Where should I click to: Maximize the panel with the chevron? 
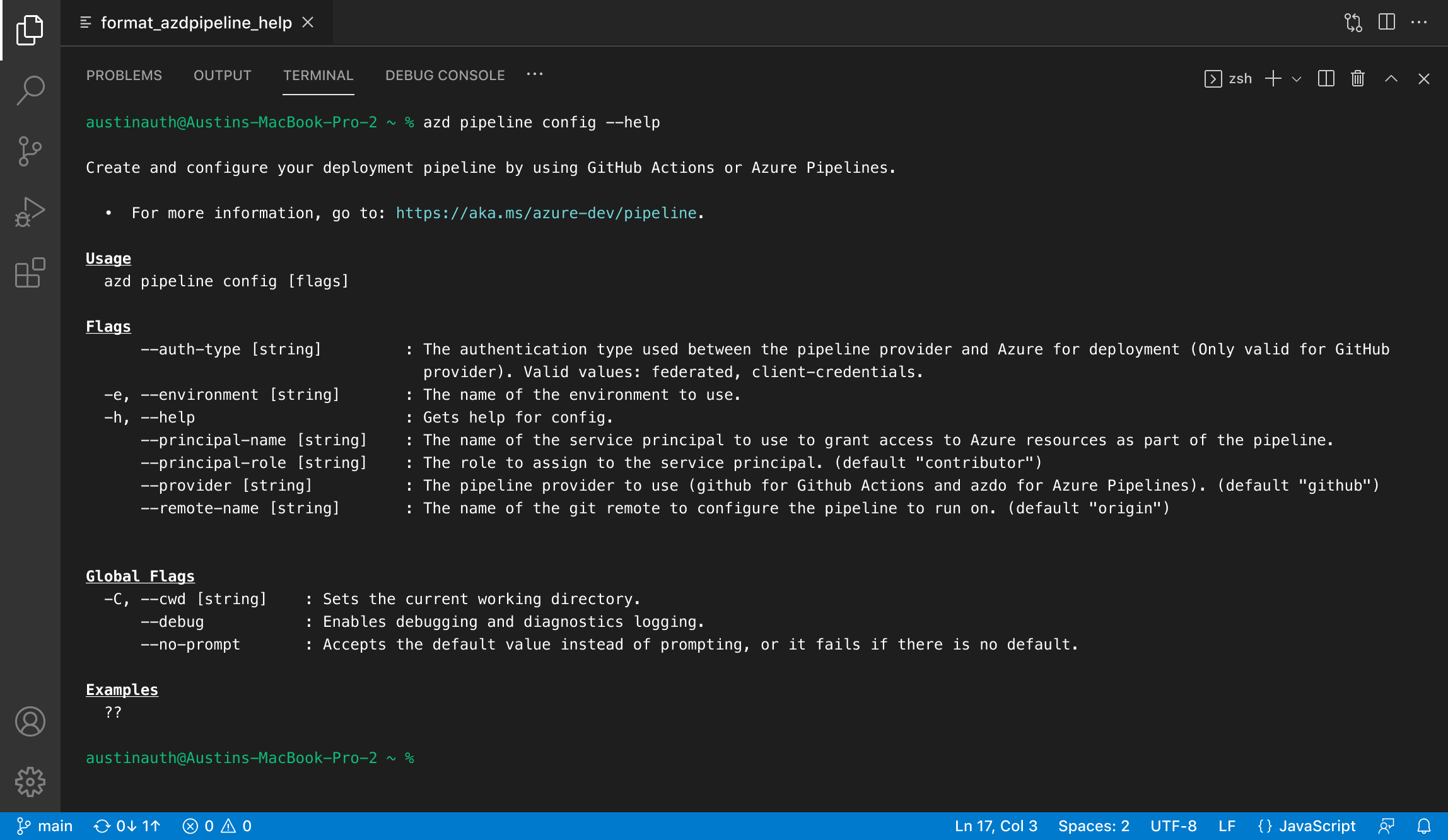(x=1391, y=78)
